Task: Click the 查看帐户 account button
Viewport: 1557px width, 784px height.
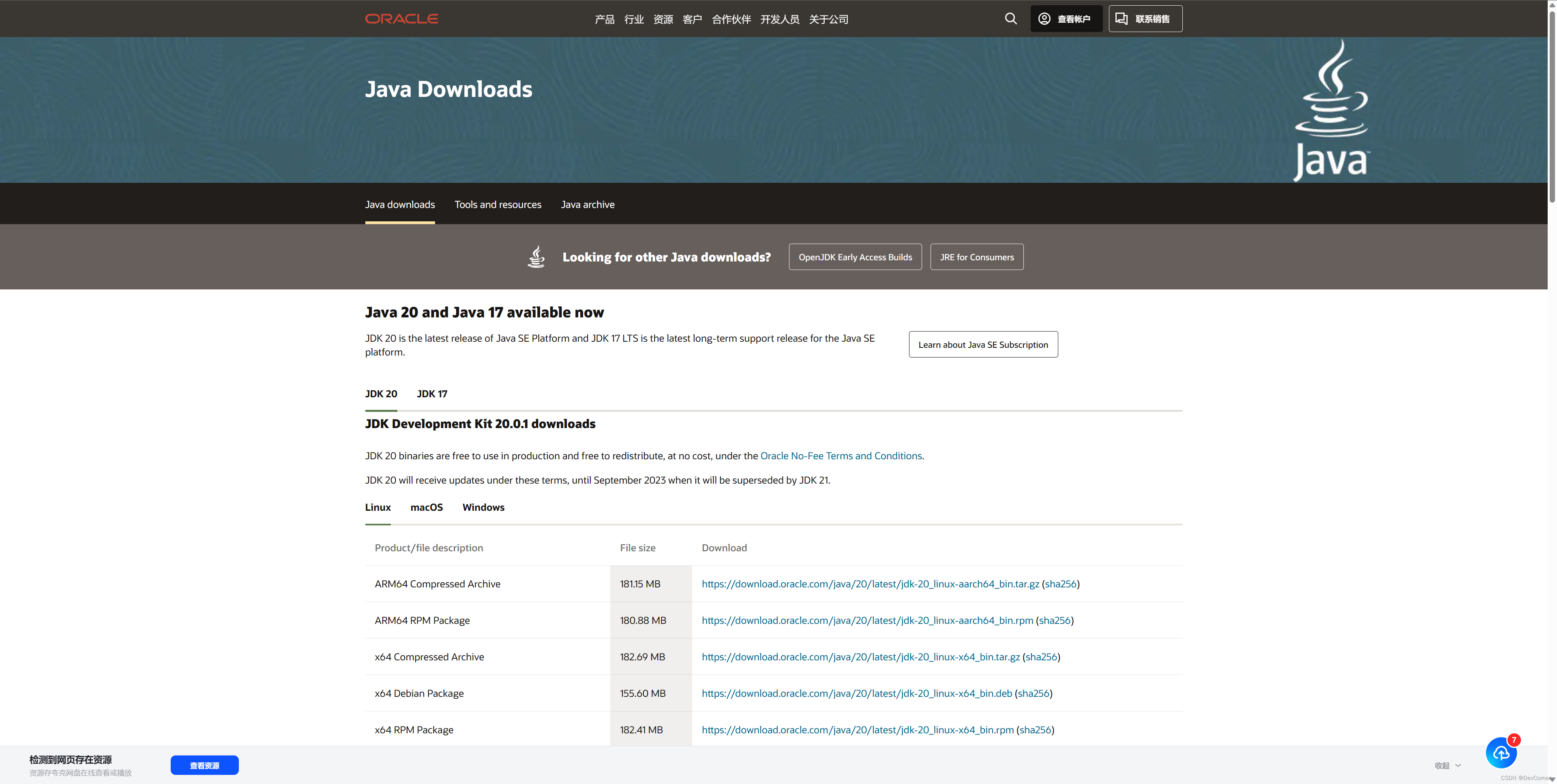Action: 1066,19
